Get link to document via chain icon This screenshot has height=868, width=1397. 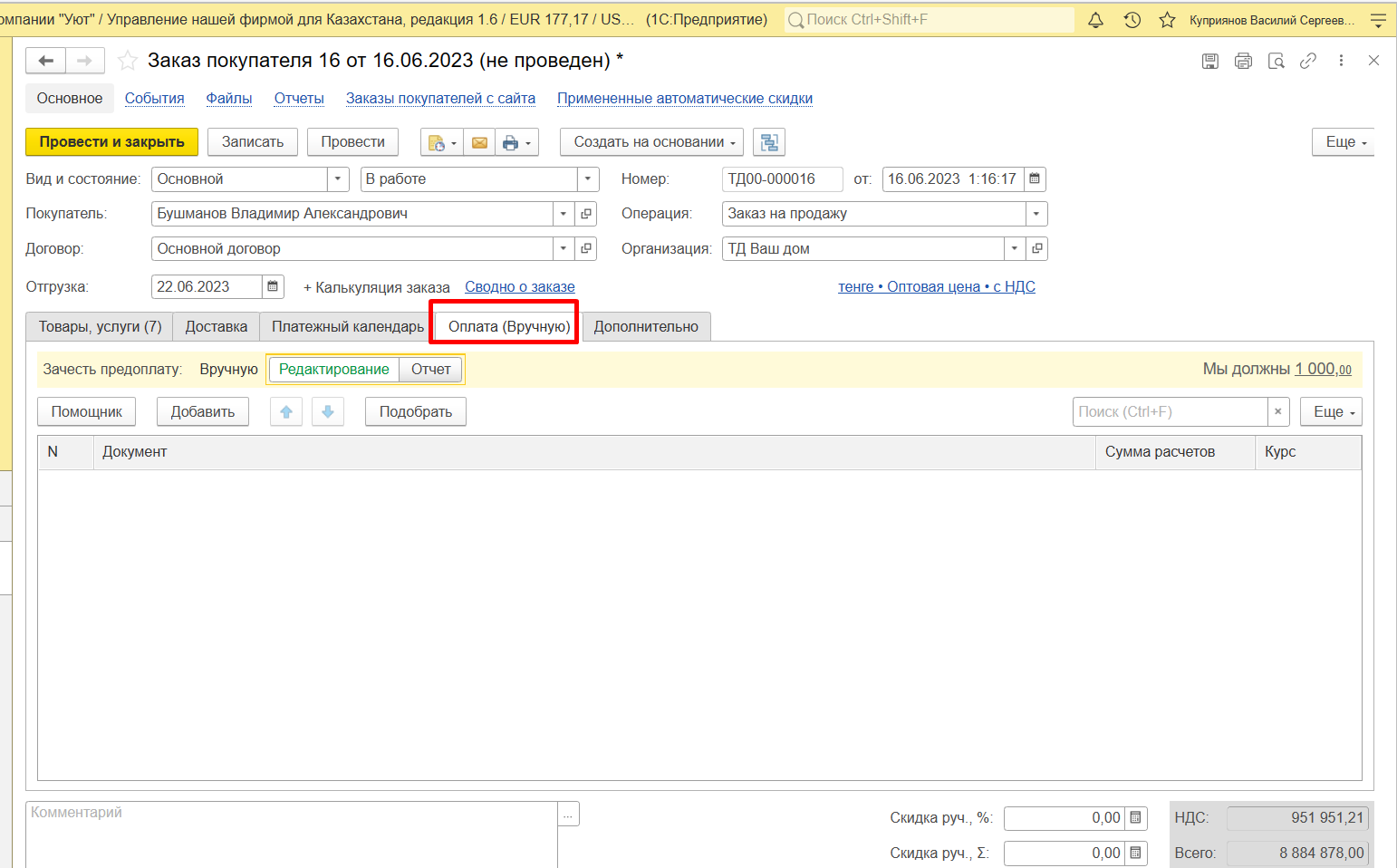tap(1307, 61)
